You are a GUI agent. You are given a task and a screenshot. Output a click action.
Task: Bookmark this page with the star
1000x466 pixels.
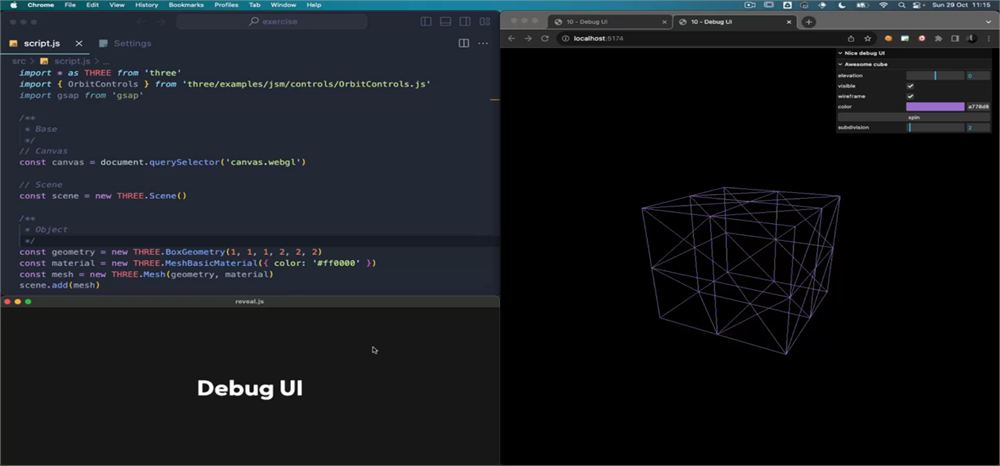(x=867, y=38)
